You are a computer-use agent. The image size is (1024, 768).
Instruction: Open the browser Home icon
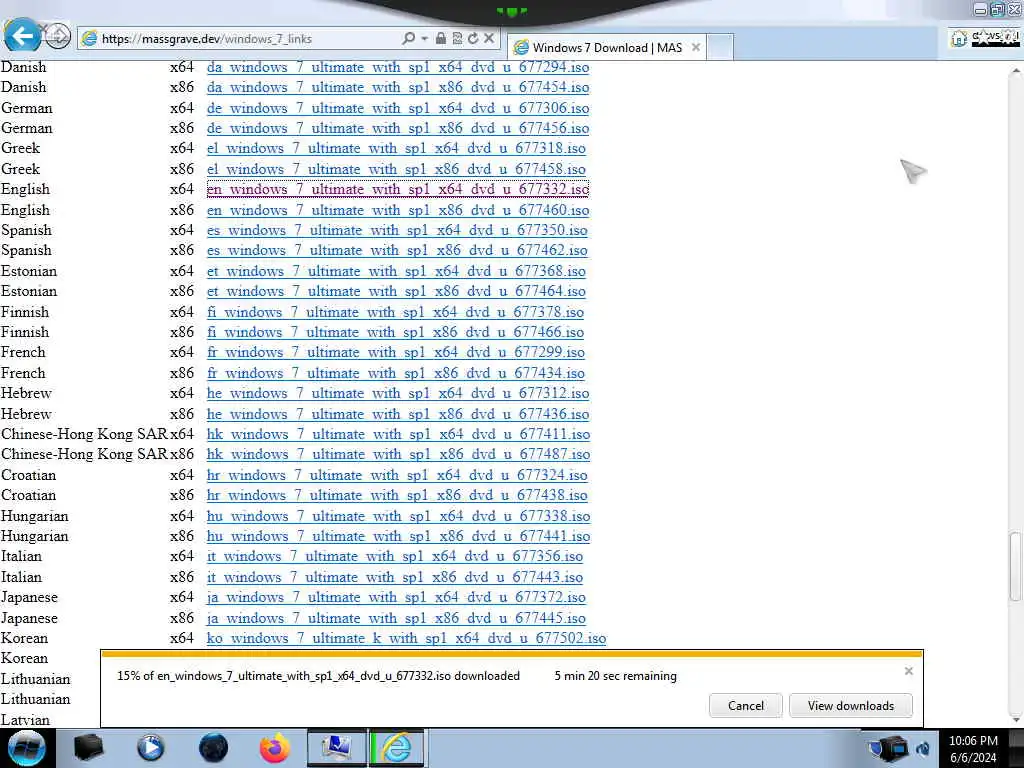[x=958, y=39]
